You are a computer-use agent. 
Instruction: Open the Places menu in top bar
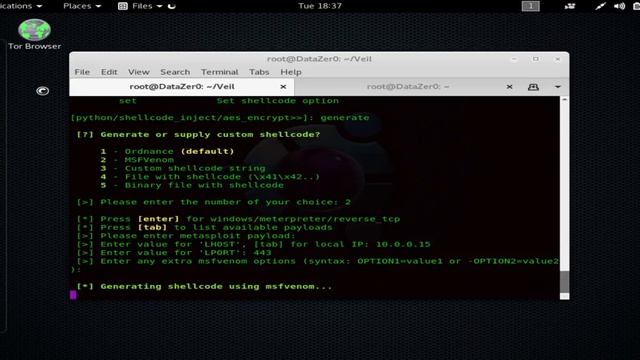coord(82,6)
